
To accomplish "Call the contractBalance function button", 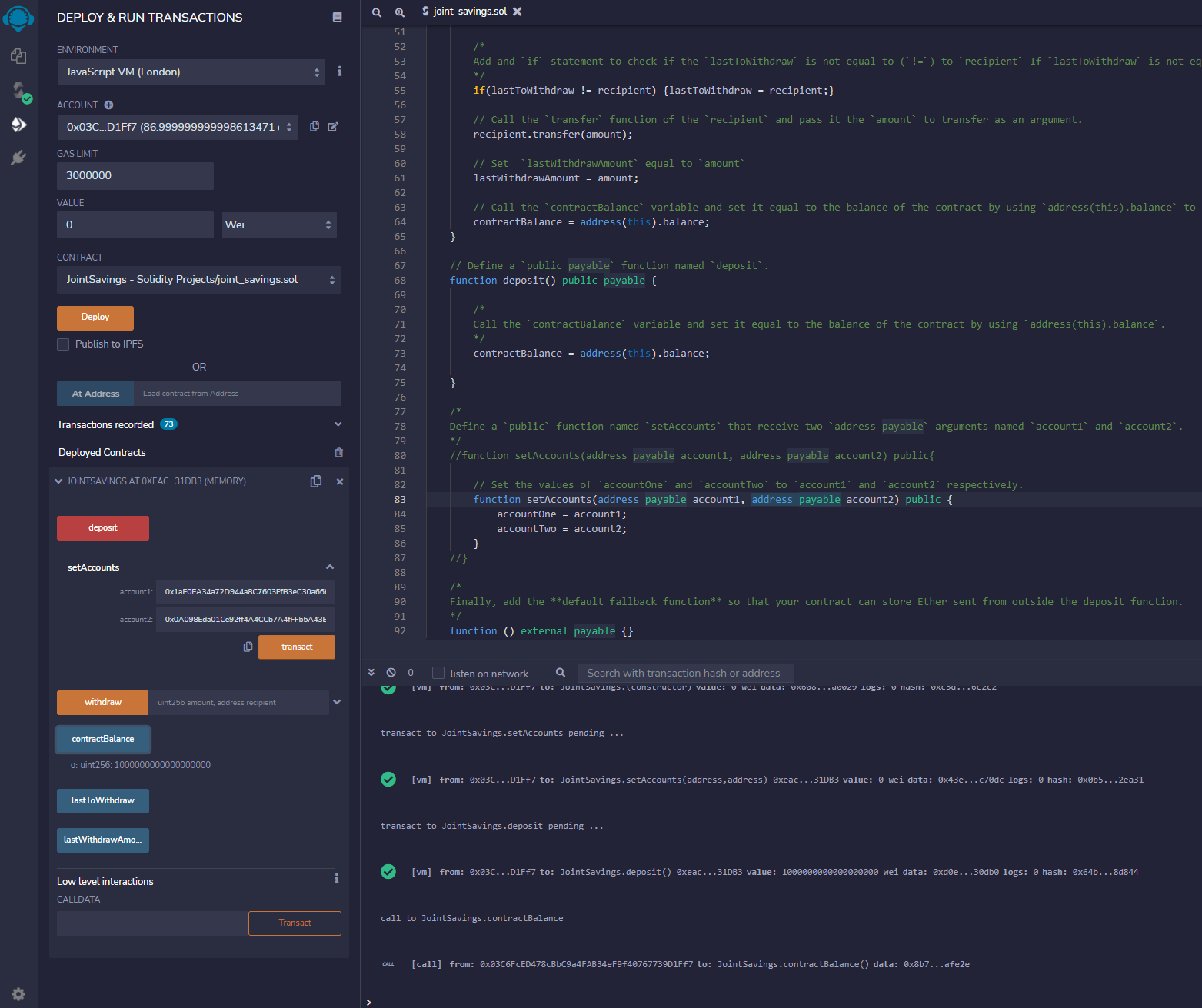I will [x=102, y=739].
